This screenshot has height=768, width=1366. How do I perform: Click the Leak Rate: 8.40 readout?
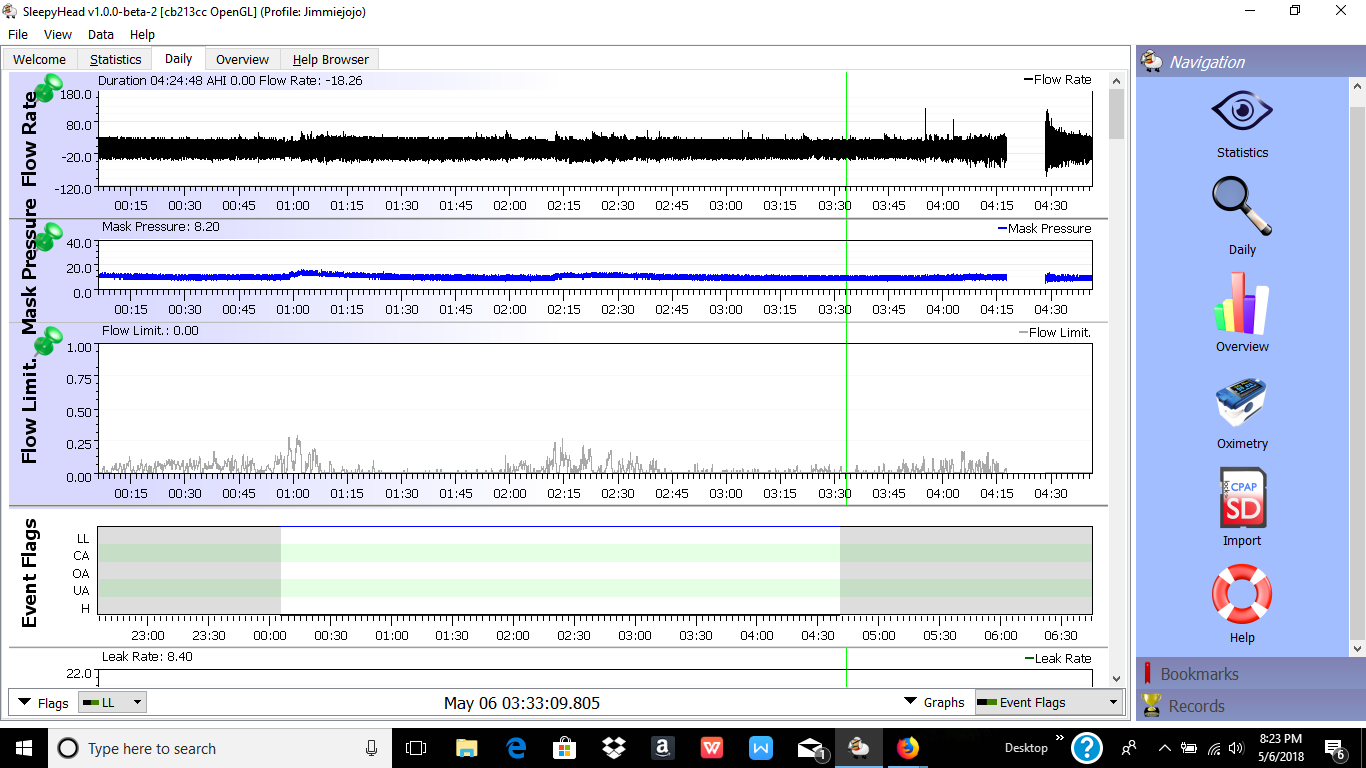(x=147, y=657)
